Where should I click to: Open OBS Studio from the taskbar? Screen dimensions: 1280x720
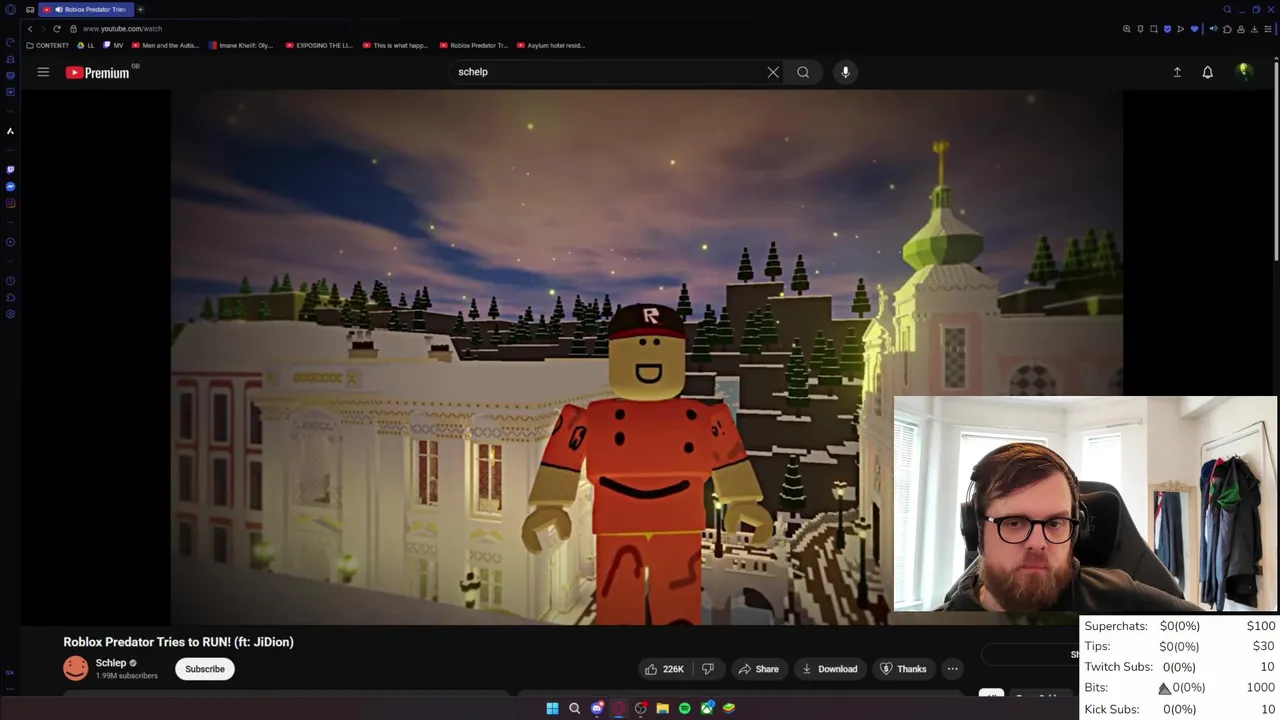[x=641, y=708]
